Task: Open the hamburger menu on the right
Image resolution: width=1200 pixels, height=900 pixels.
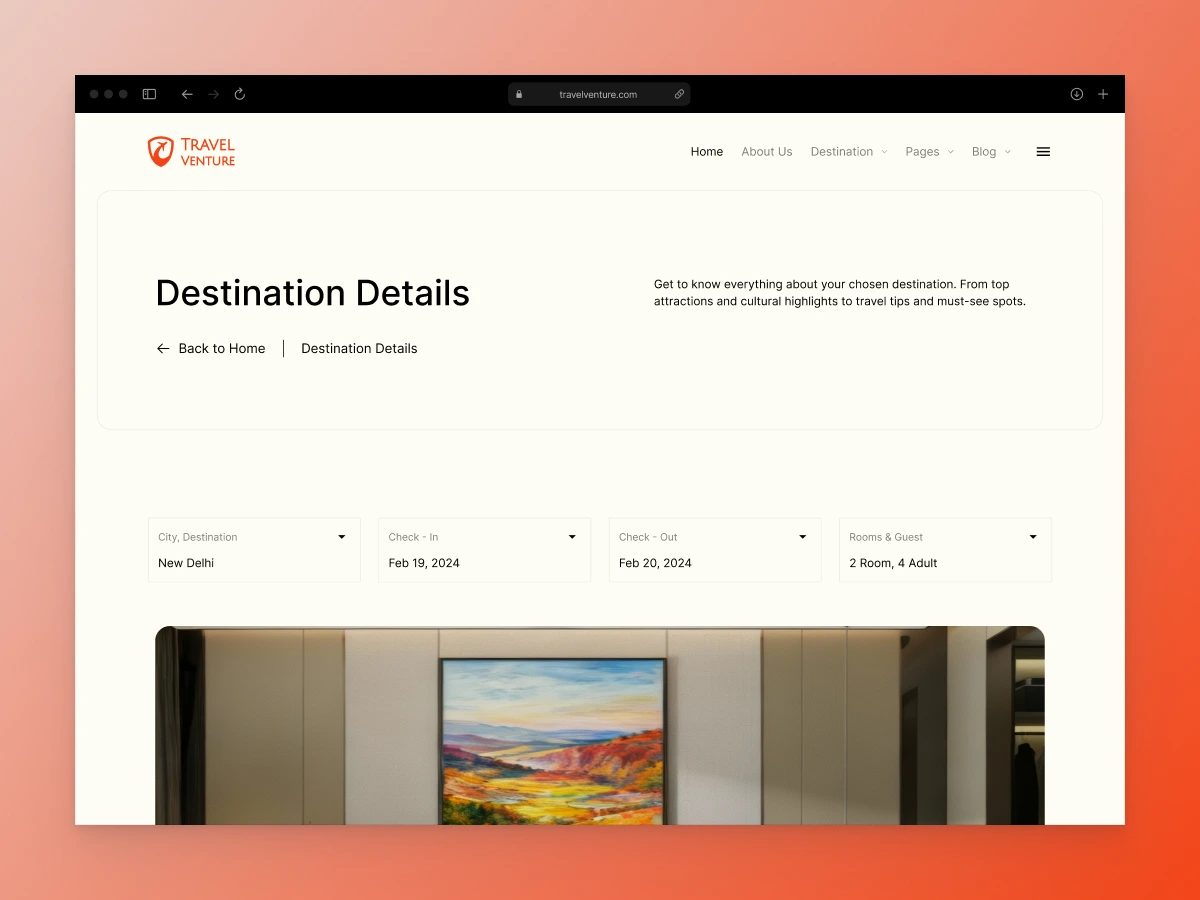Action: pos(1043,151)
